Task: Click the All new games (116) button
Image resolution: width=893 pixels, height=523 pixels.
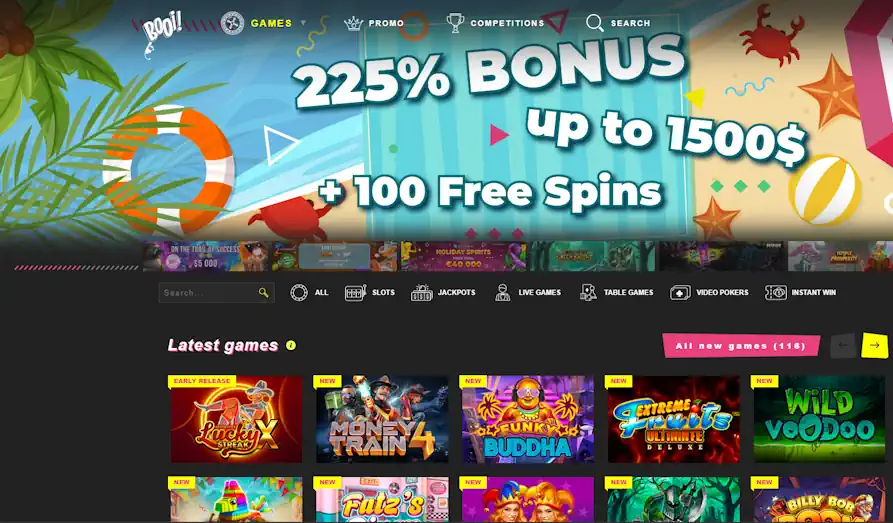Action: [x=741, y=346]
